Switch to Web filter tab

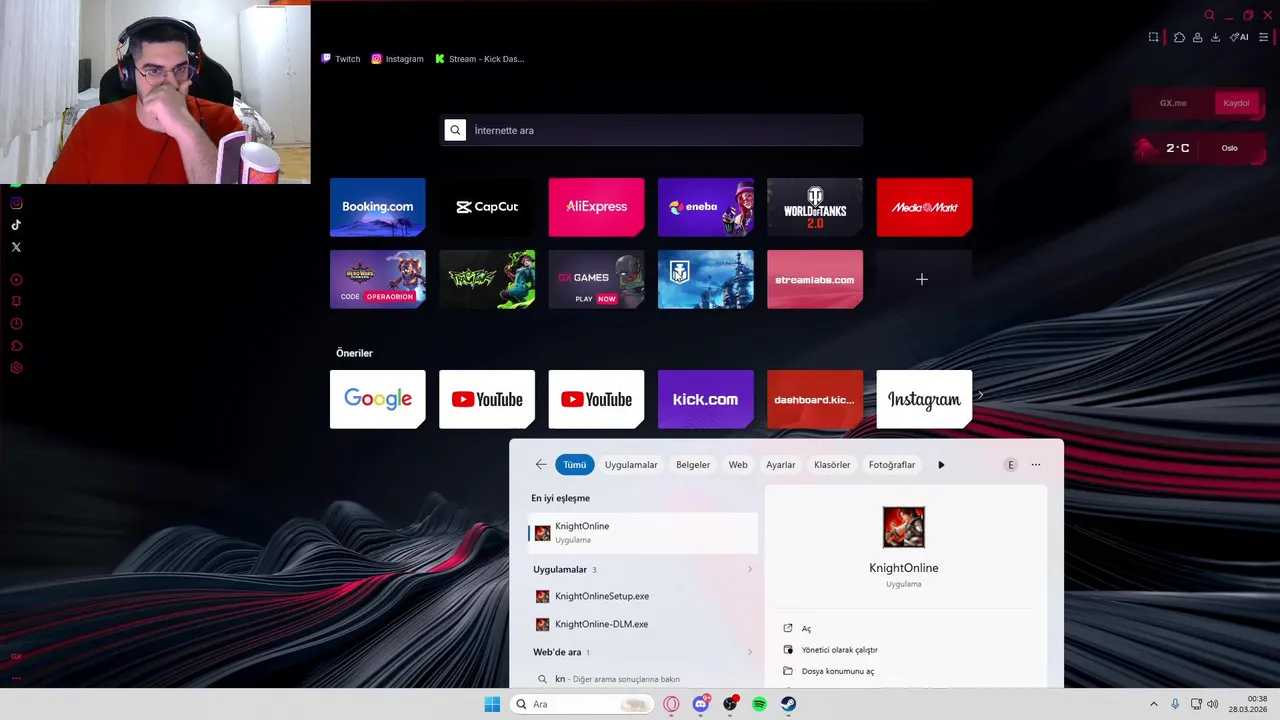pyautogui.click(x=738, y=465)
